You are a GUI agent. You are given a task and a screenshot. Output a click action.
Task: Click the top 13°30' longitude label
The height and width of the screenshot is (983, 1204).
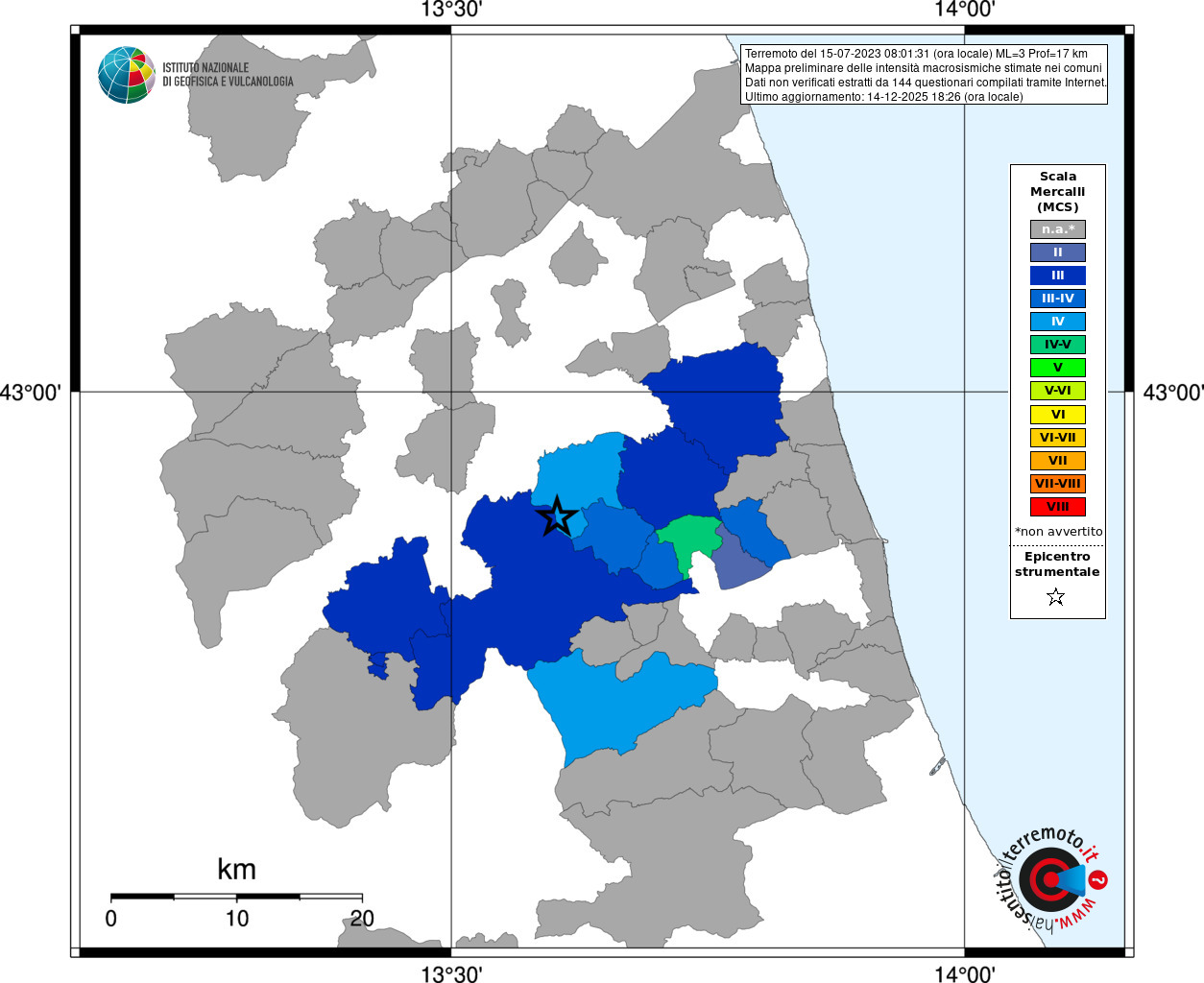tap(451, 11)
